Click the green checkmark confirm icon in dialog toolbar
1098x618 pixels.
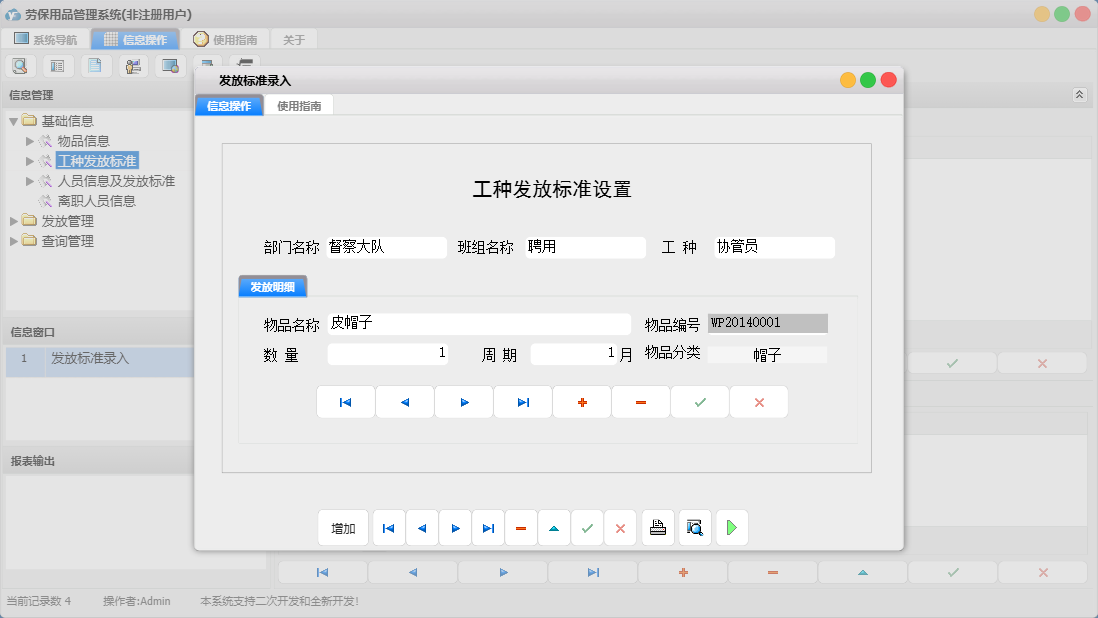coord(588,528)
